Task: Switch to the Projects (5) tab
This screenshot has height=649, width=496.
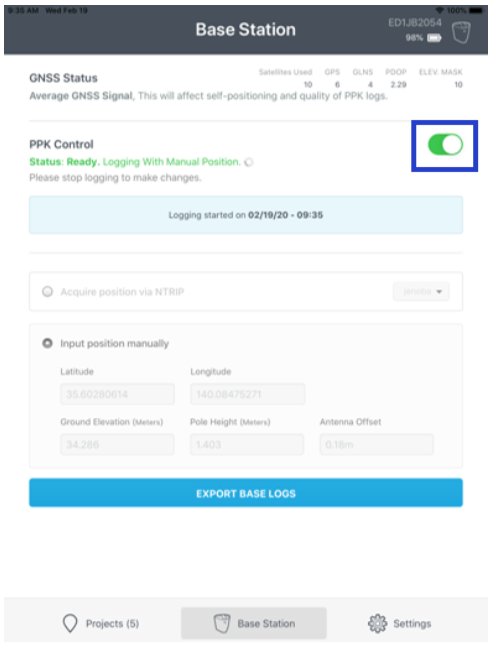Action: [101, 623]
